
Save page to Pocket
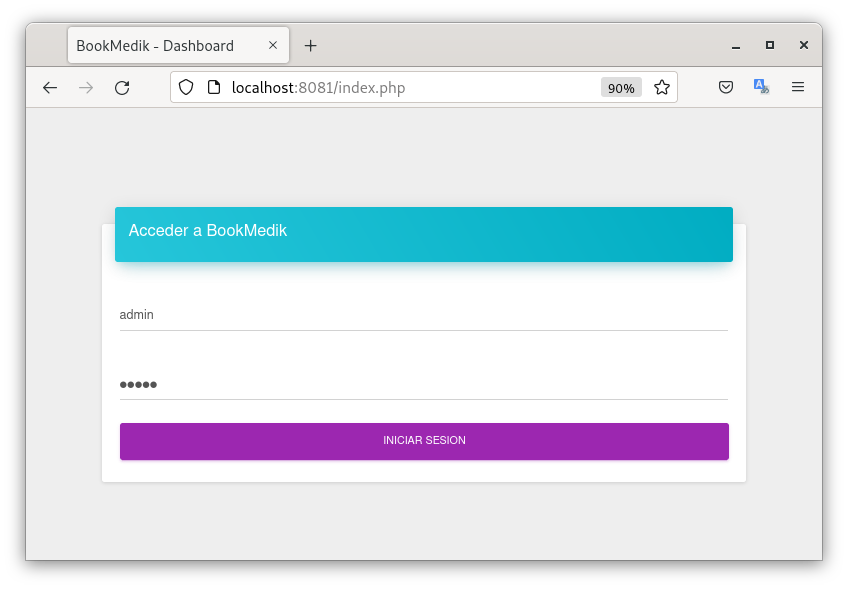(726, 88)
